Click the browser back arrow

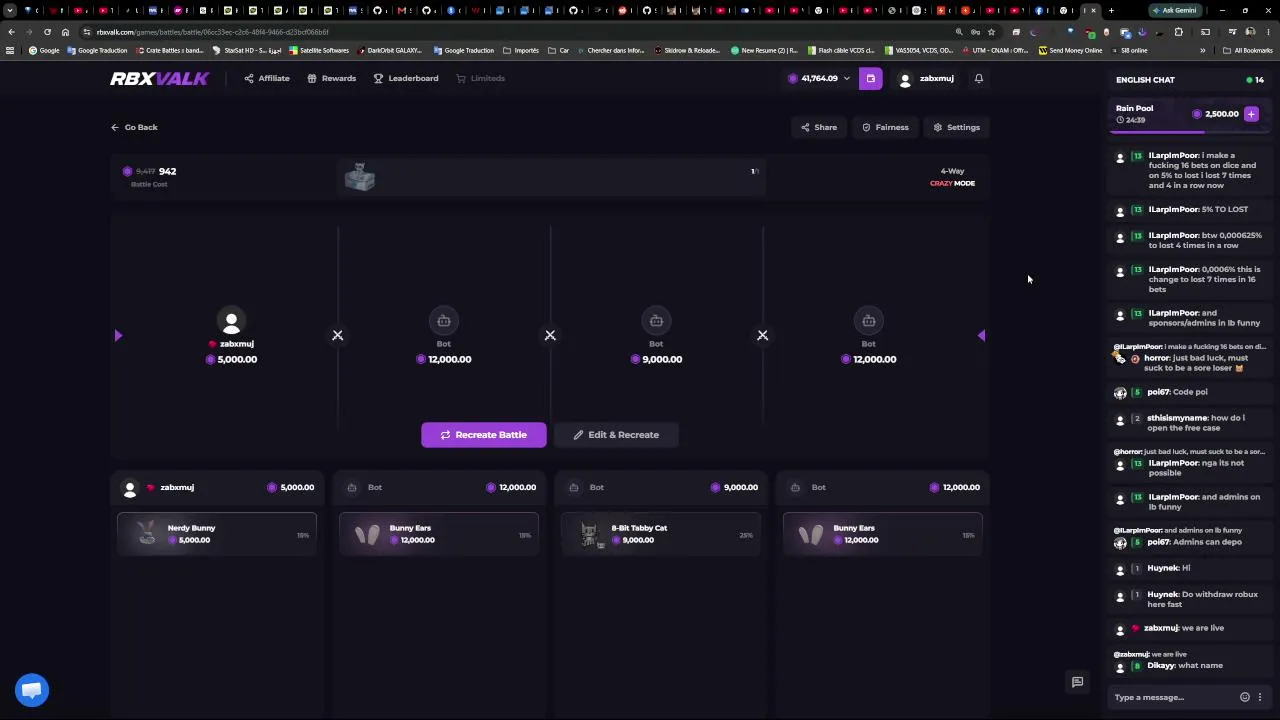11,32
